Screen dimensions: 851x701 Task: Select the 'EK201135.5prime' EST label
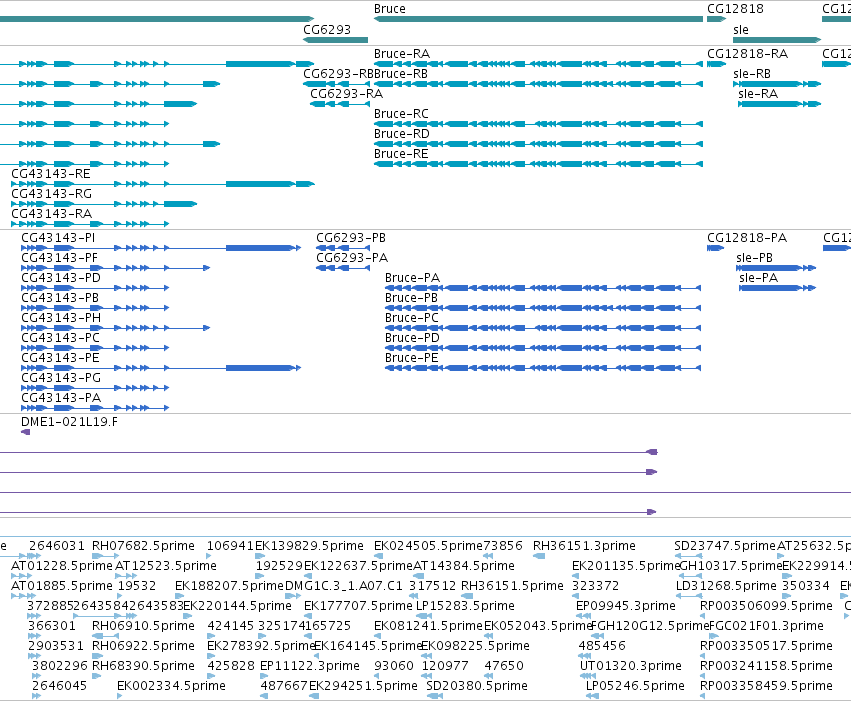pyautogui.click(x=626, y=565)
